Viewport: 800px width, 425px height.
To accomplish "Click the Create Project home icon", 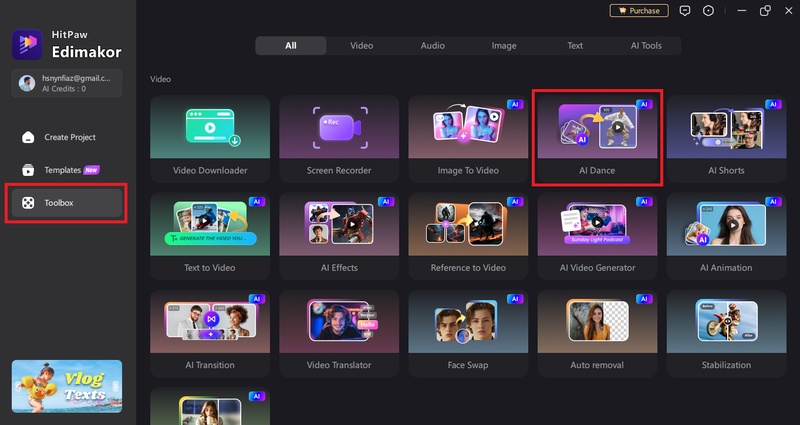I will click(x=28, y=137).
